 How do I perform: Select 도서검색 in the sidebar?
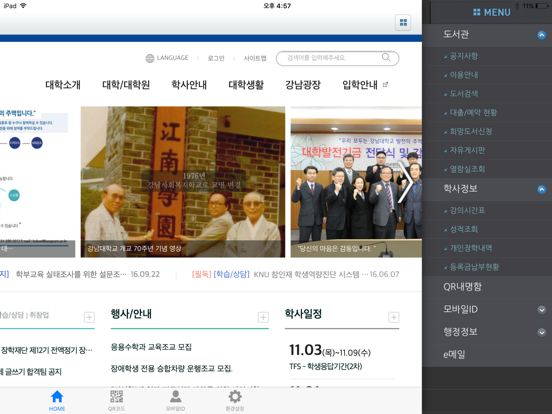(x=464, y=94)
